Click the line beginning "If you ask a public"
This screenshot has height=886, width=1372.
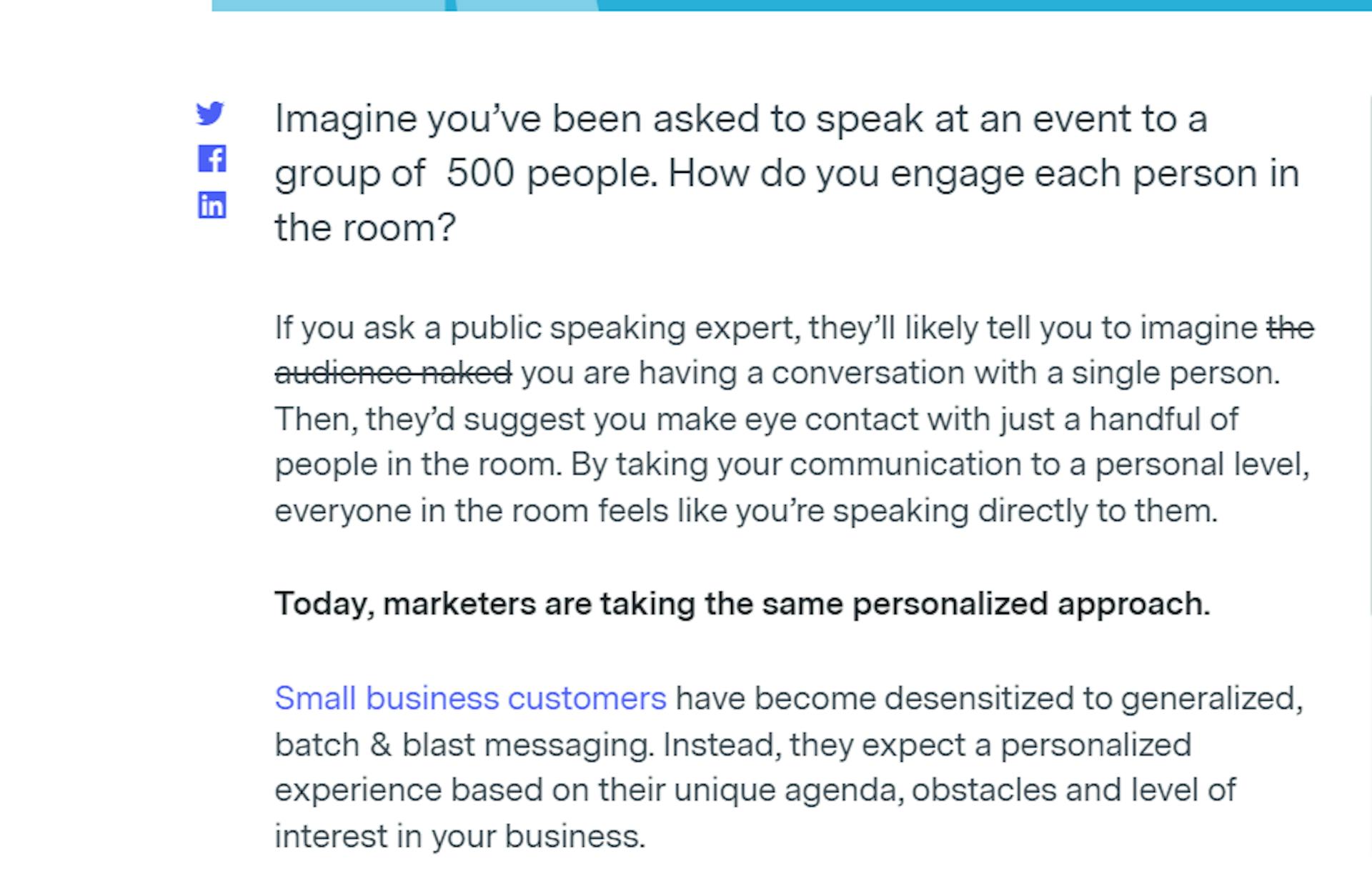(795, 329)
